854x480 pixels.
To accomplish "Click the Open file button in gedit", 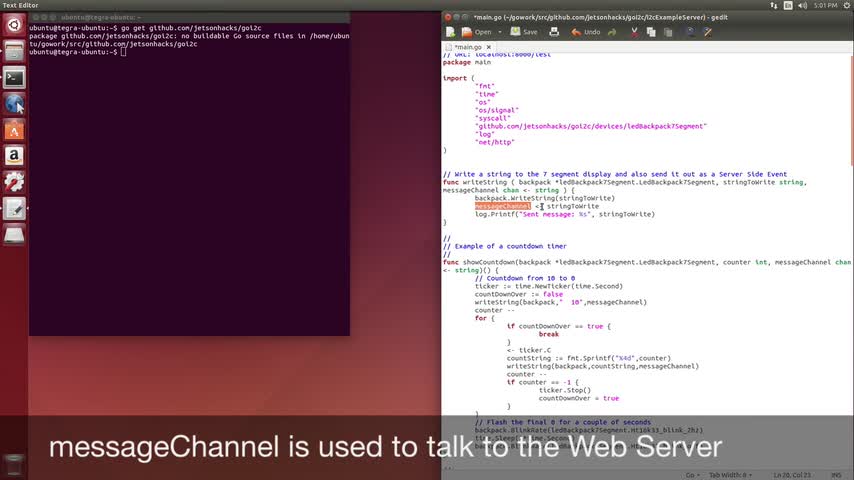I will pos(477,32).
